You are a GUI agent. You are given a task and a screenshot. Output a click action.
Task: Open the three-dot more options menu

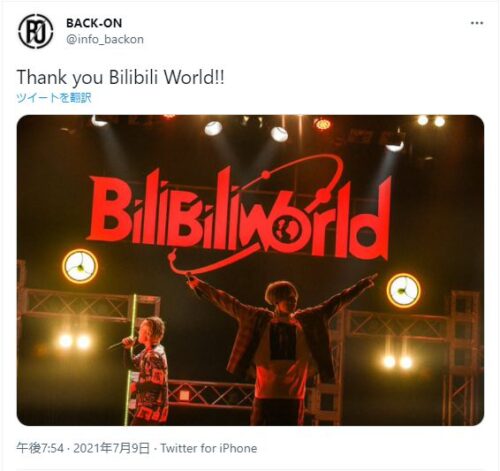point(477,23)
